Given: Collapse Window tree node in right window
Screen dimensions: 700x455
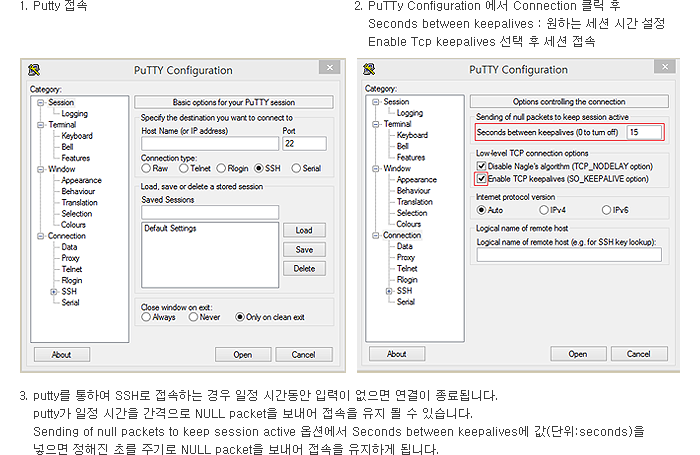Looking at the screenshot, I should pos(376,169).
